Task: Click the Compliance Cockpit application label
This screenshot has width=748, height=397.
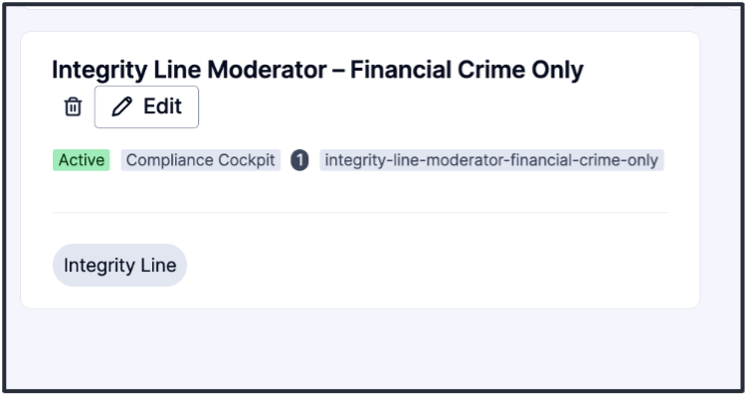Action: [200, 160]
